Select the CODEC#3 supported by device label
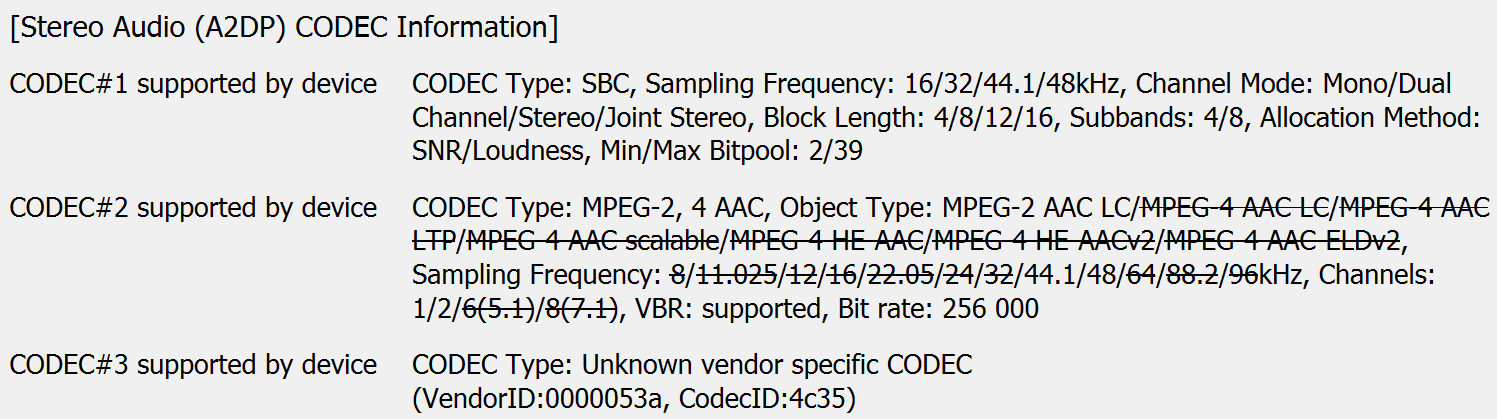This screenshot has width=1497, height=419. click(x=193, y=365)
